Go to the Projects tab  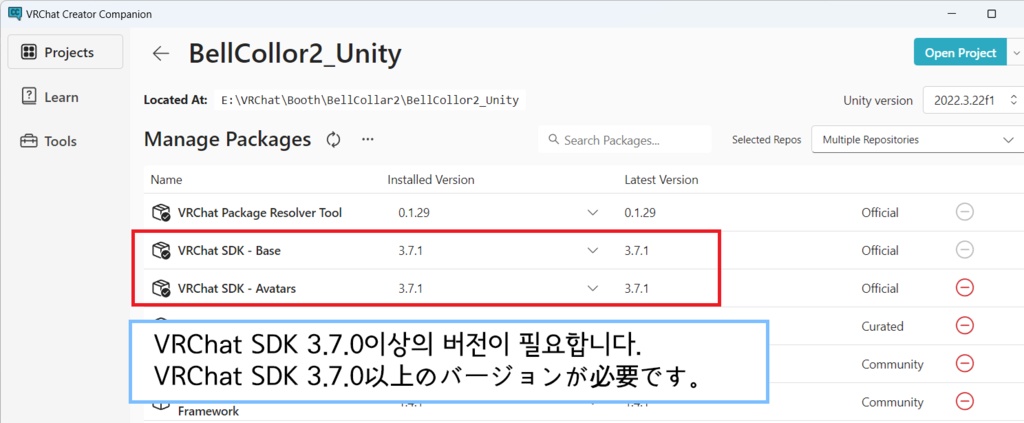pyautogui.click(x=65, y=52)
